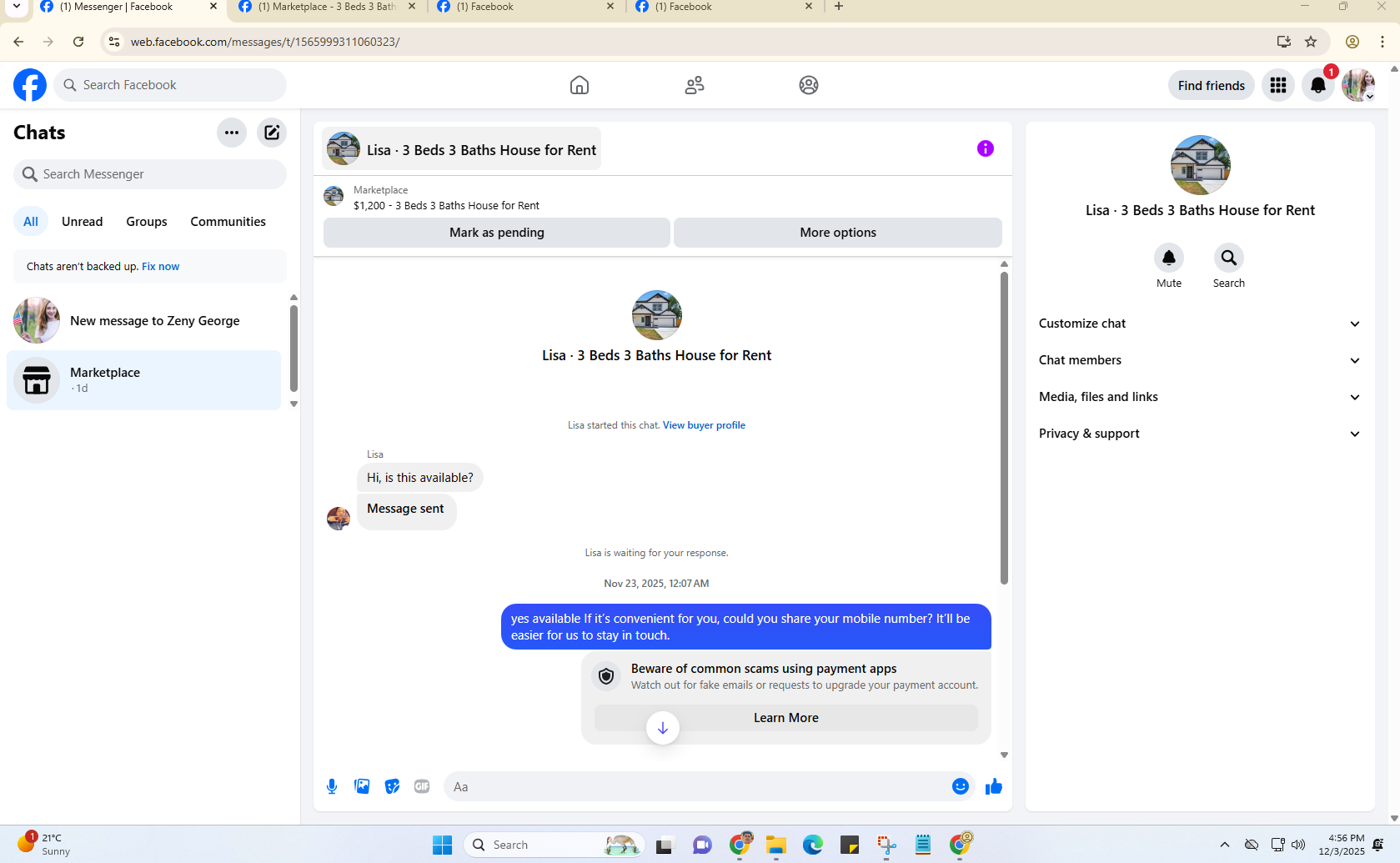Image resolution: width=1400 pixels, height=863 pixels.
Task: Click the Search Facebook field
Action: [x=170, y=85]
